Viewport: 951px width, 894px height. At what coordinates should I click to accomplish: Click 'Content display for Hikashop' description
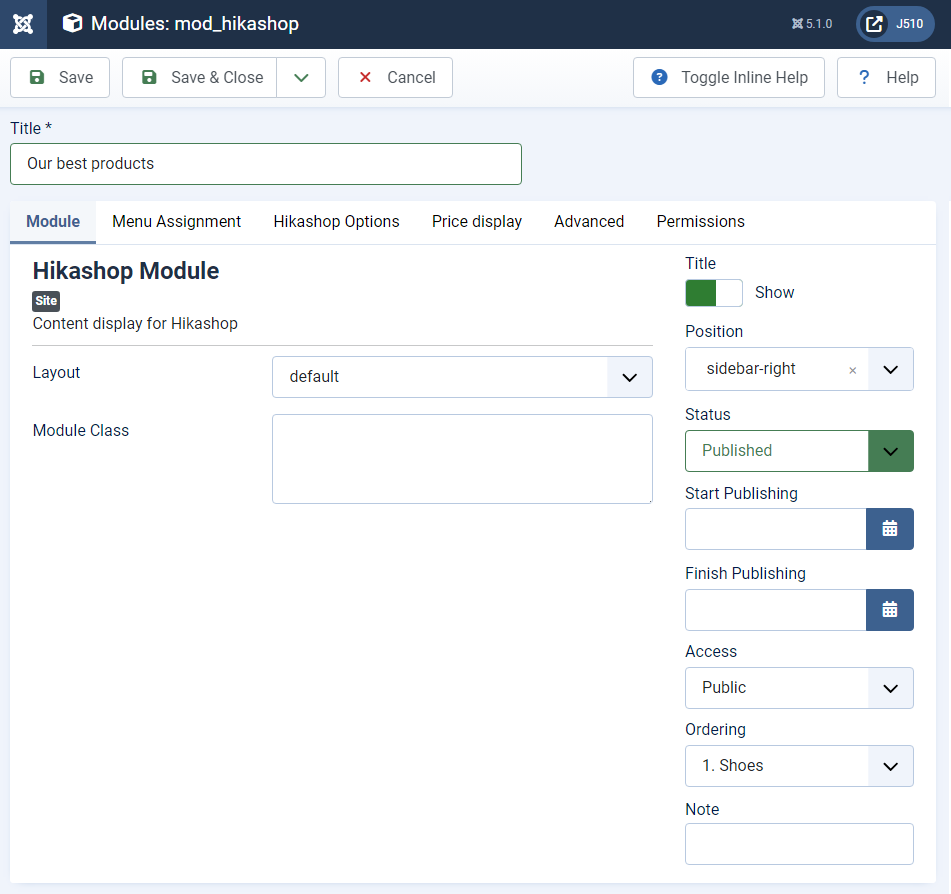[x=135, y=323]
